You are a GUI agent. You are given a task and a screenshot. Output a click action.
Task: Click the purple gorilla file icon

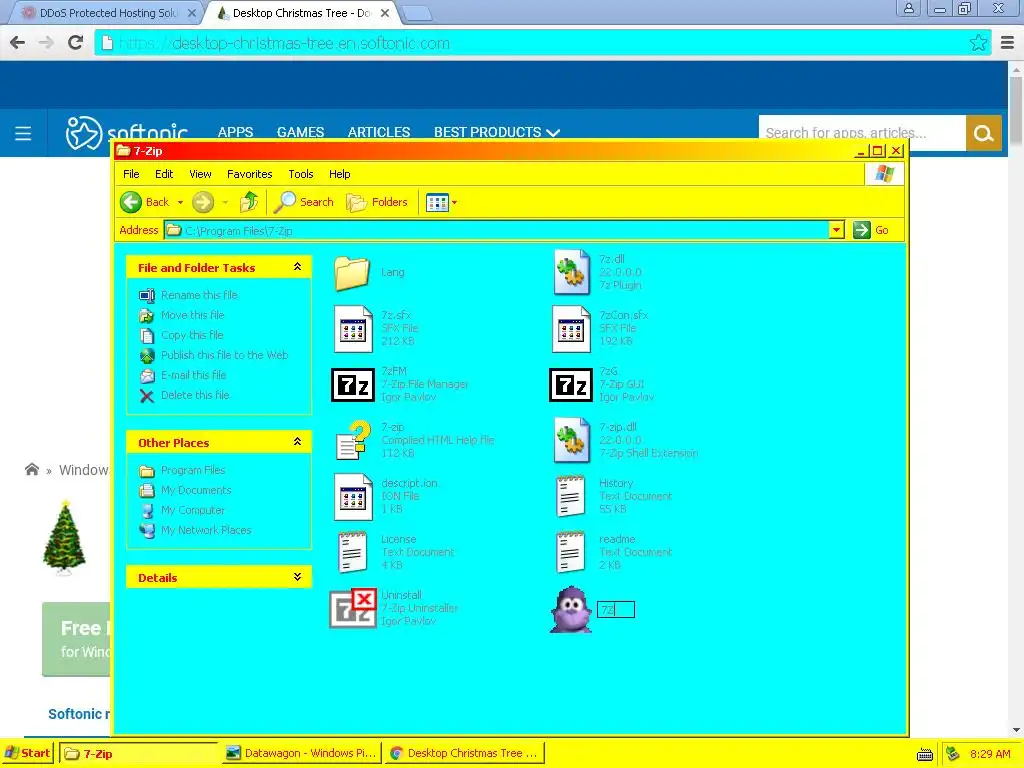(571, 609)
